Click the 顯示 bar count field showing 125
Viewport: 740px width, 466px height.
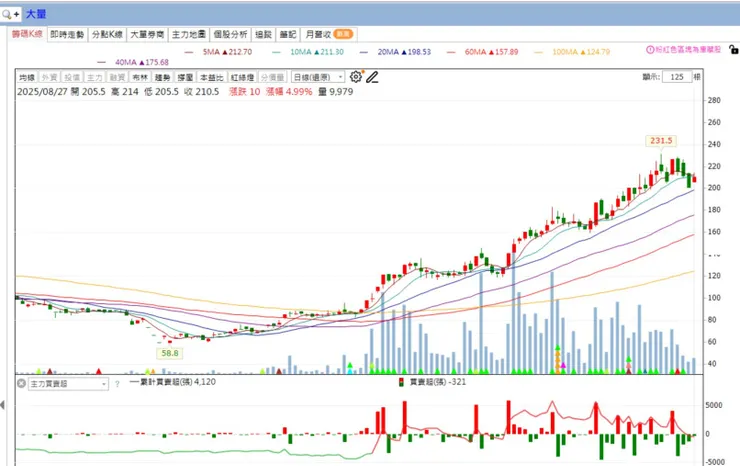click(x=677, y=77)
